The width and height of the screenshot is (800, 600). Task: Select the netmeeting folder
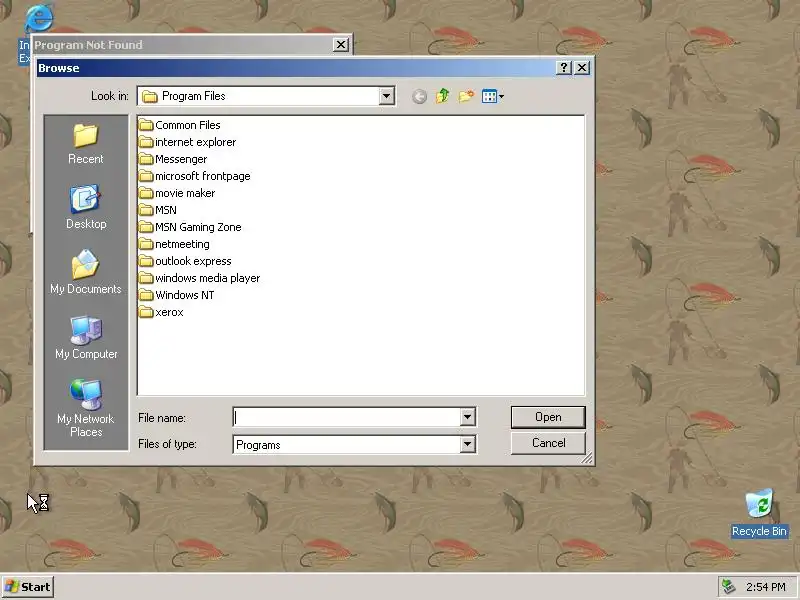click(x=174, y=244)
